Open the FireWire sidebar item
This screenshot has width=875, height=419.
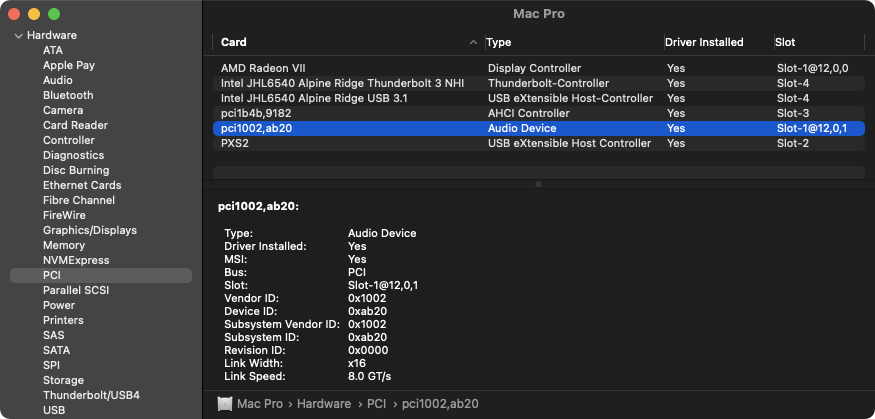click(64, 215)
